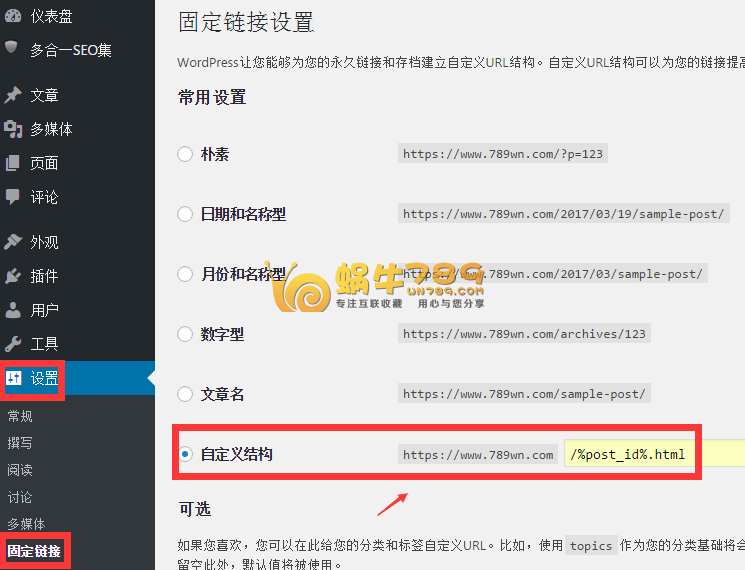Click the custom structure field /%post_id%.html
Image resolution: width=745 pixels, height=570 pixels.
654,454
